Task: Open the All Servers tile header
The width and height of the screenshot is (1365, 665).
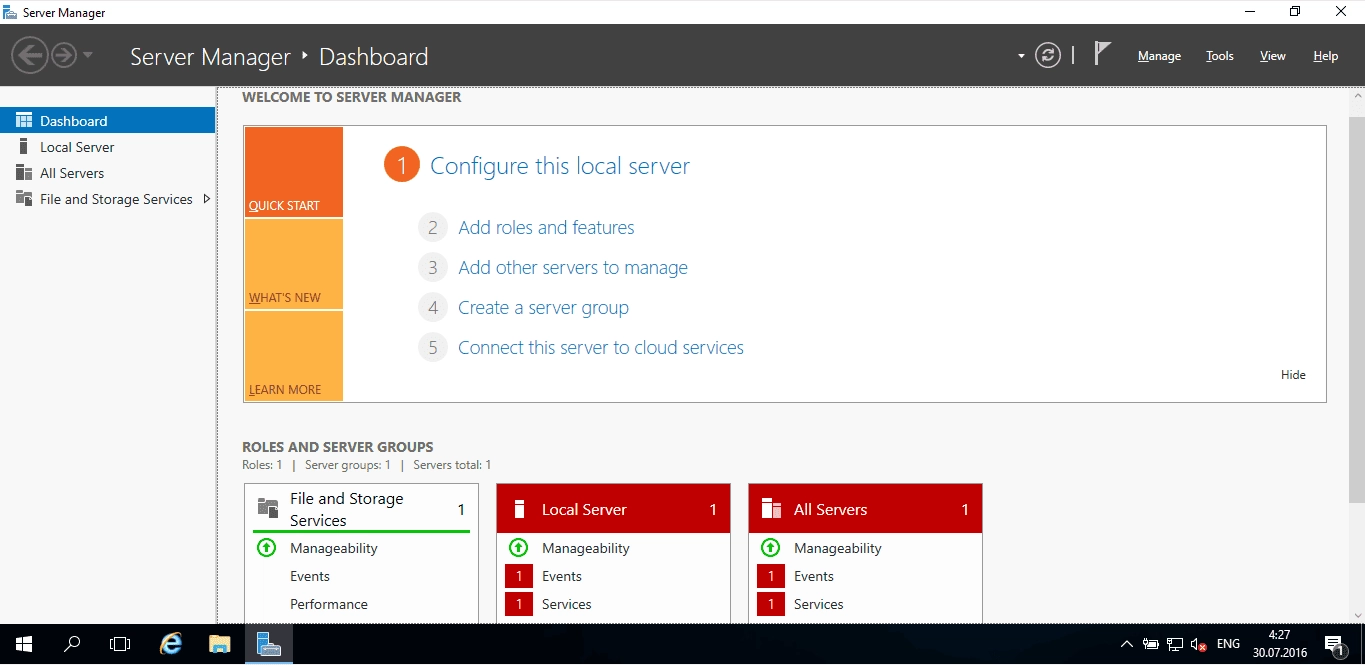Action: (866, 509)
